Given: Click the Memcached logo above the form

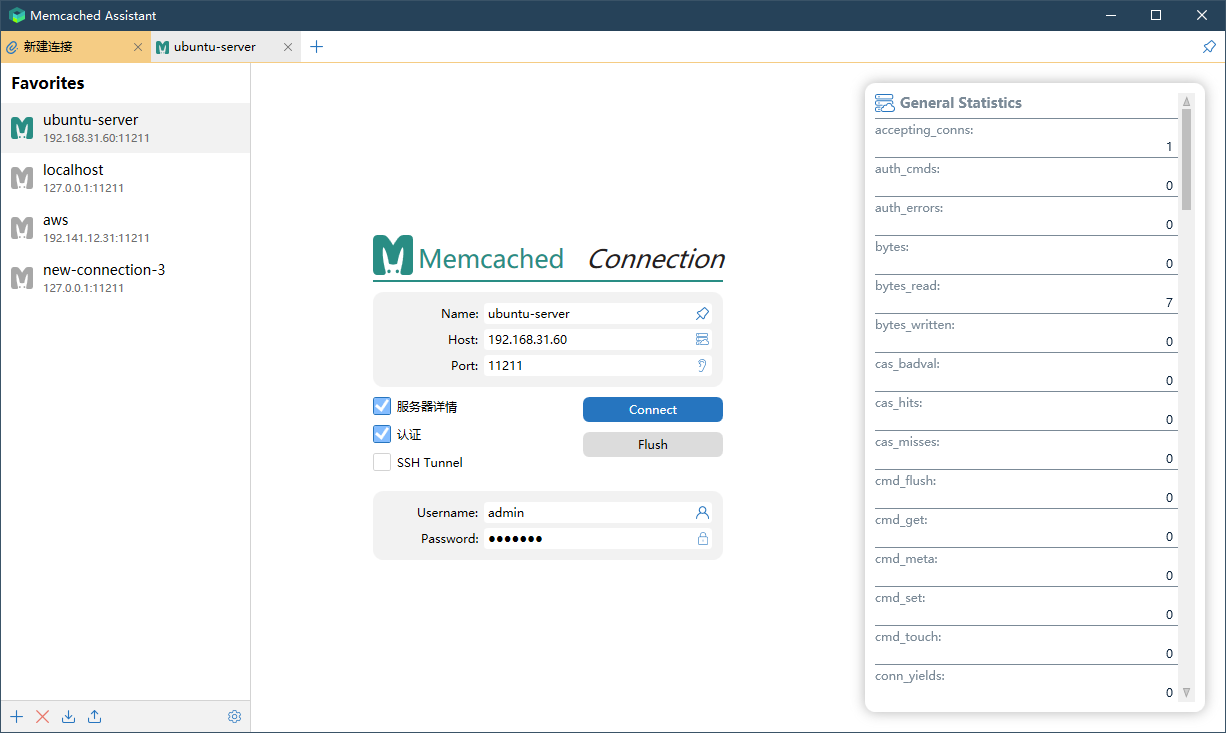Looking at the screenshot, I should point(393,256).
